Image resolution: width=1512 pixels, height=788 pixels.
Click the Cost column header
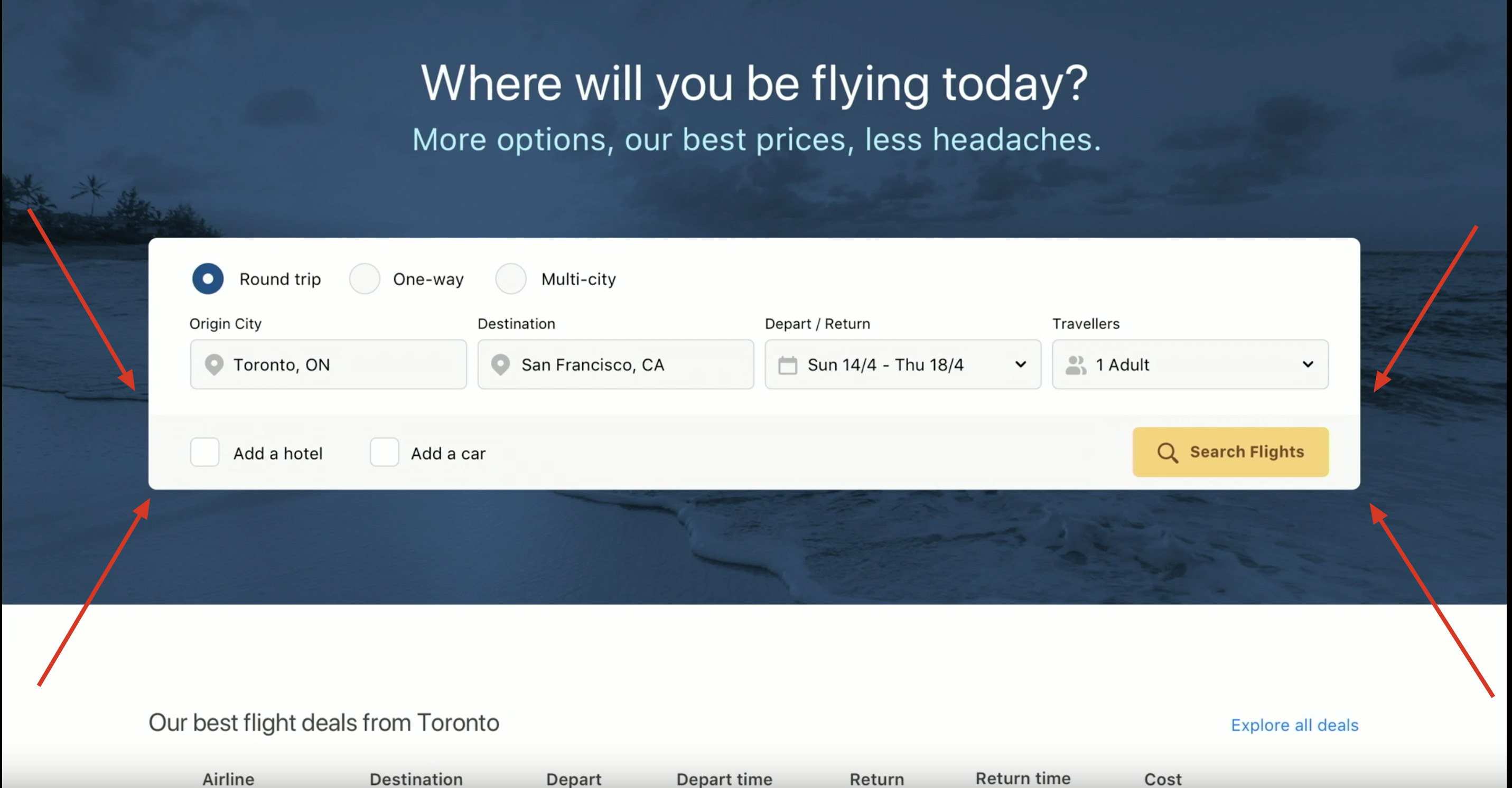coord(1162,778)
